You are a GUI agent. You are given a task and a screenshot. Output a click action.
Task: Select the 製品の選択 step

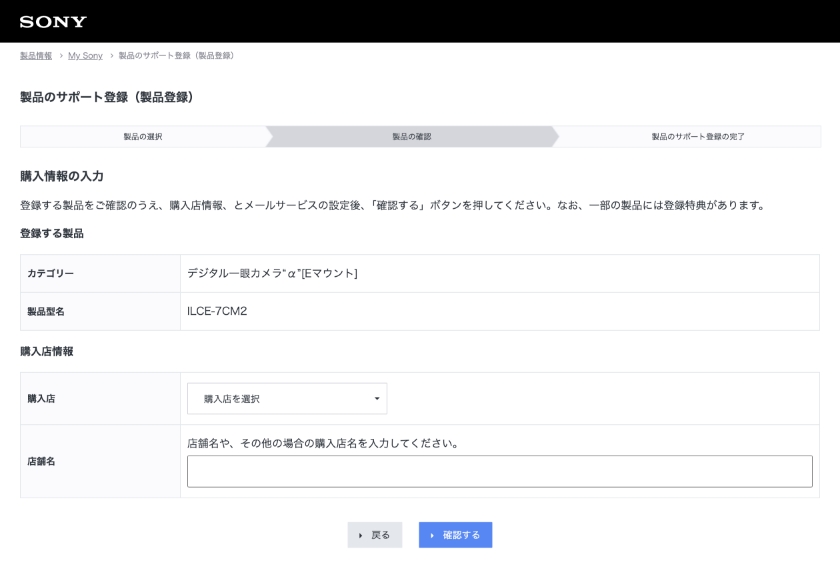click(x=143, y=136)
